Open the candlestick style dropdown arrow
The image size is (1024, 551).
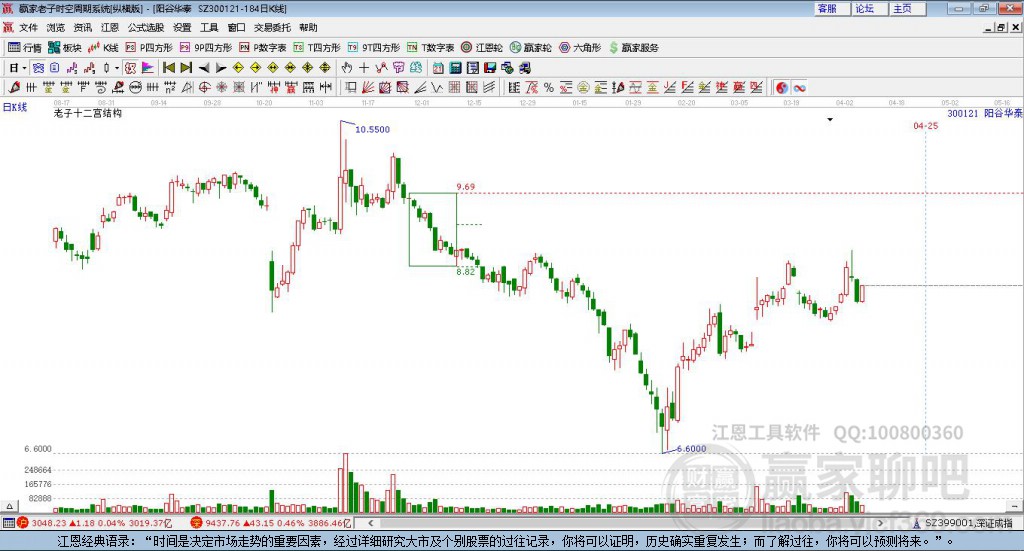point(117,68)
